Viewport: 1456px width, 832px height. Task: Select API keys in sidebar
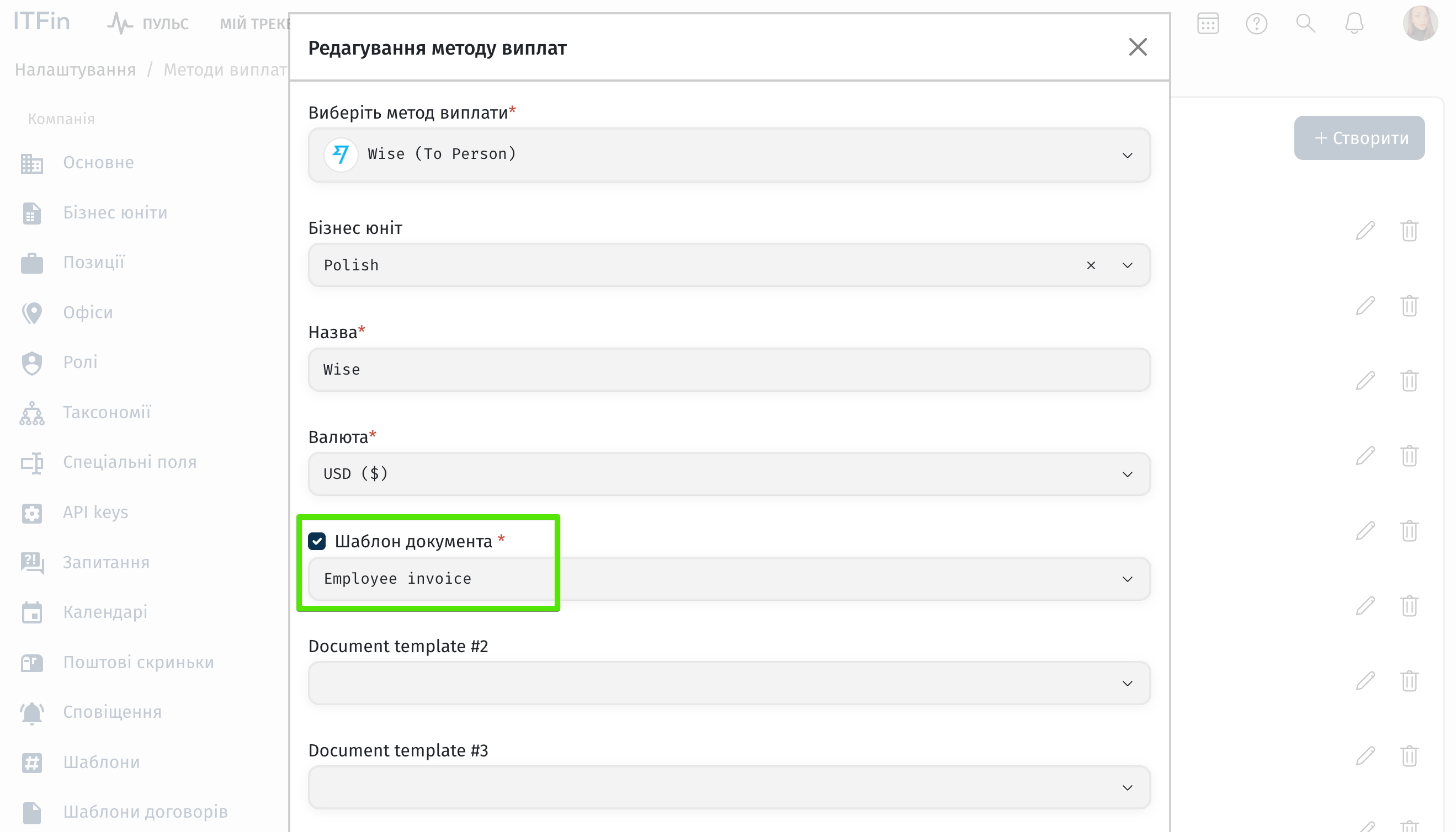95,512
